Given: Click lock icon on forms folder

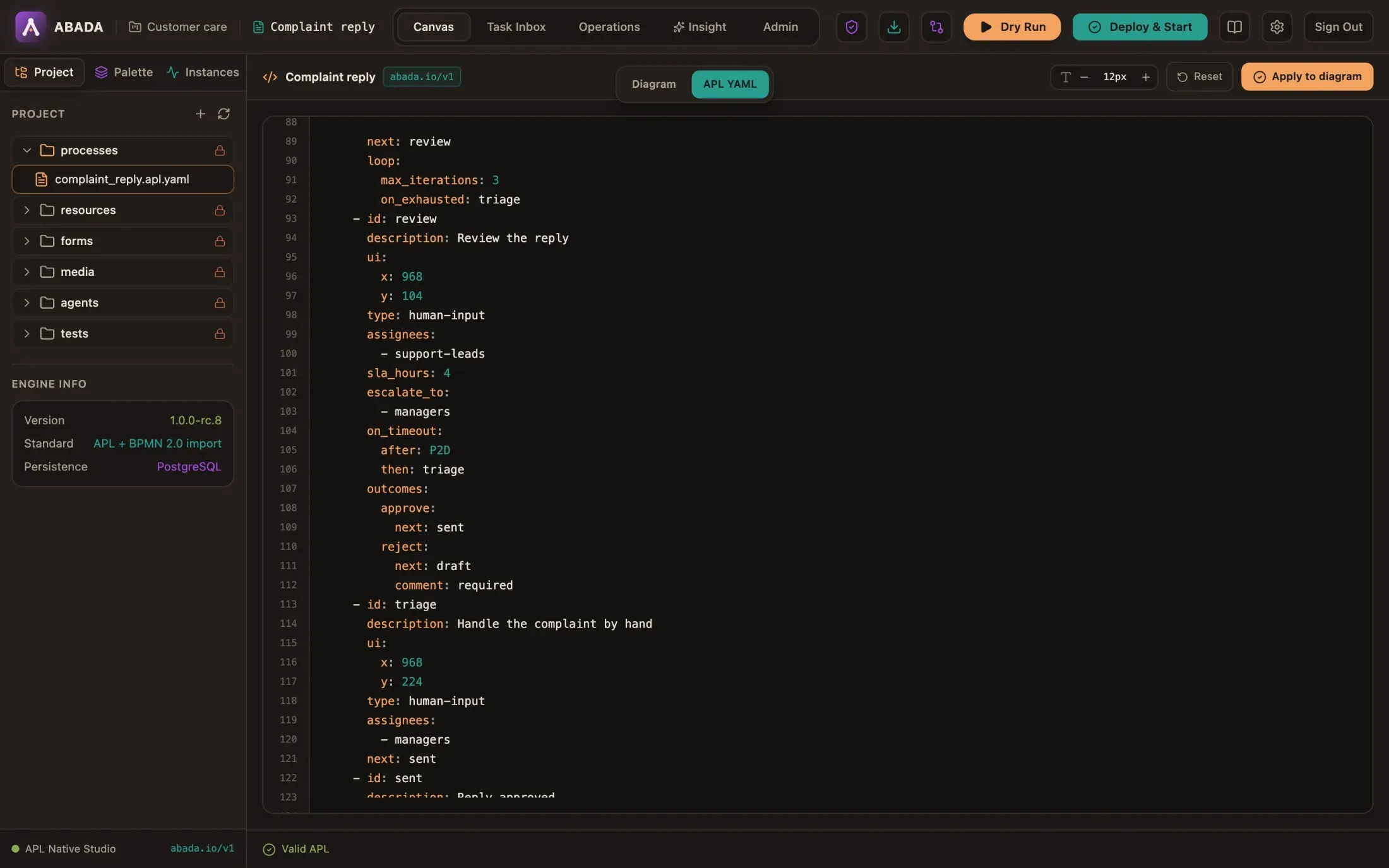Looking at the screenshot, I should [x=219, y=241].
